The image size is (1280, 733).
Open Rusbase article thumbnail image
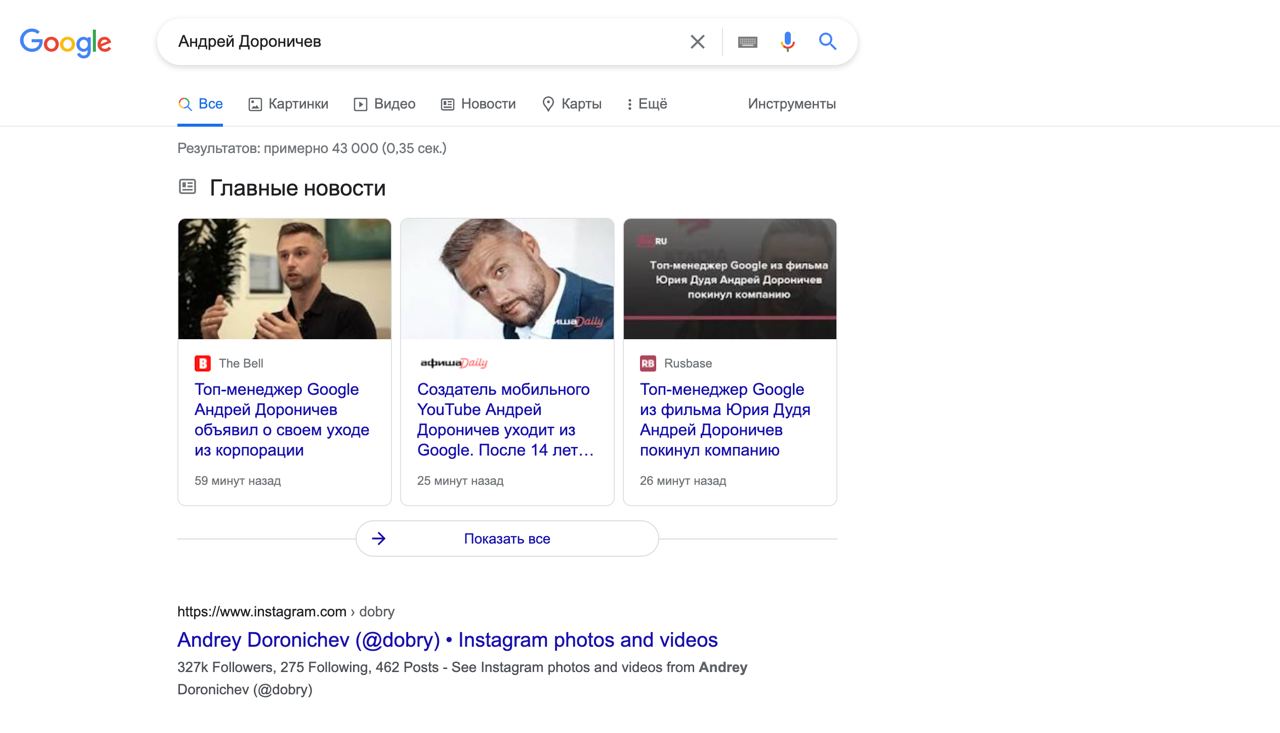pos(730,279)
